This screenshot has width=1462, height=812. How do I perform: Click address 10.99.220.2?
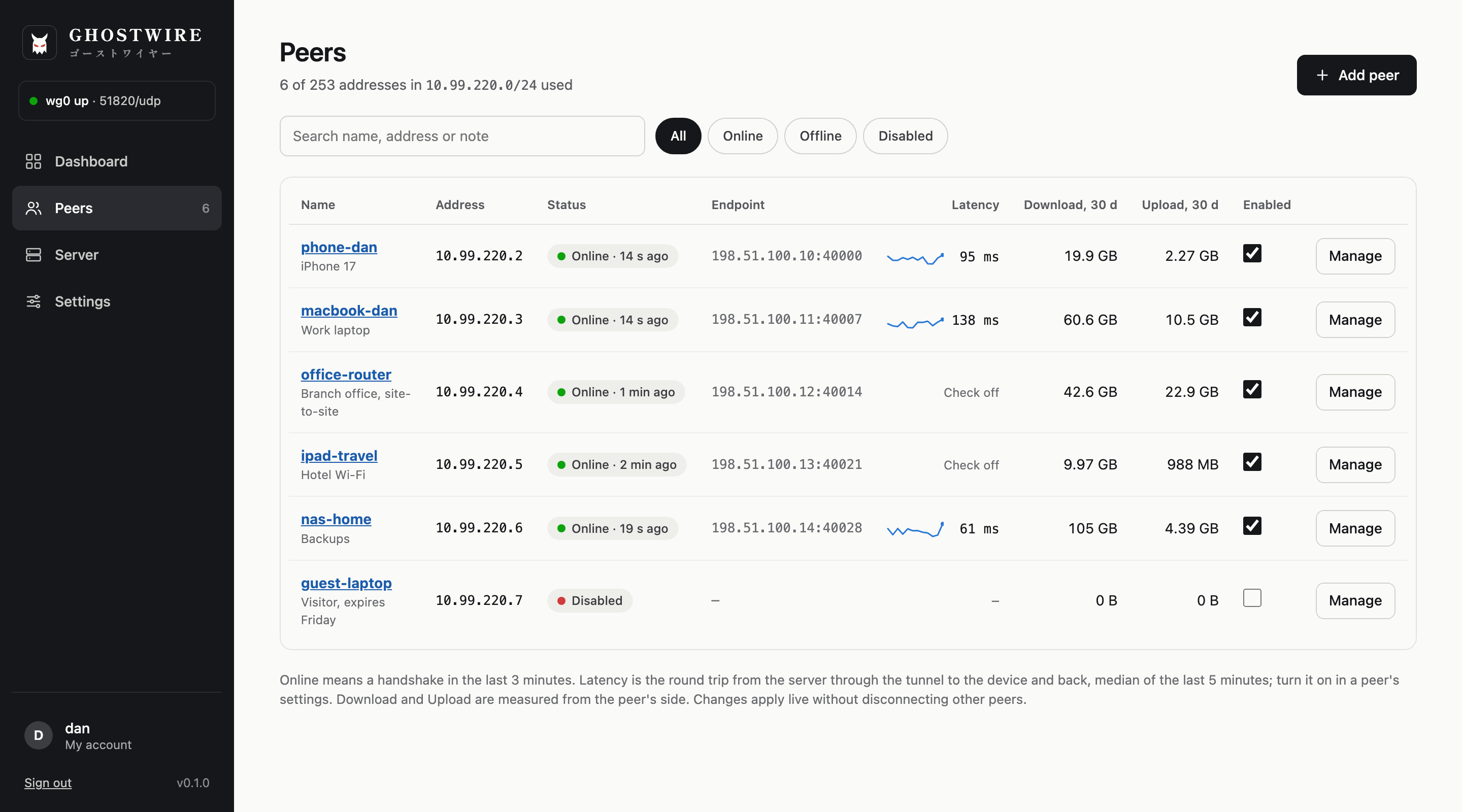coord(479,256)
